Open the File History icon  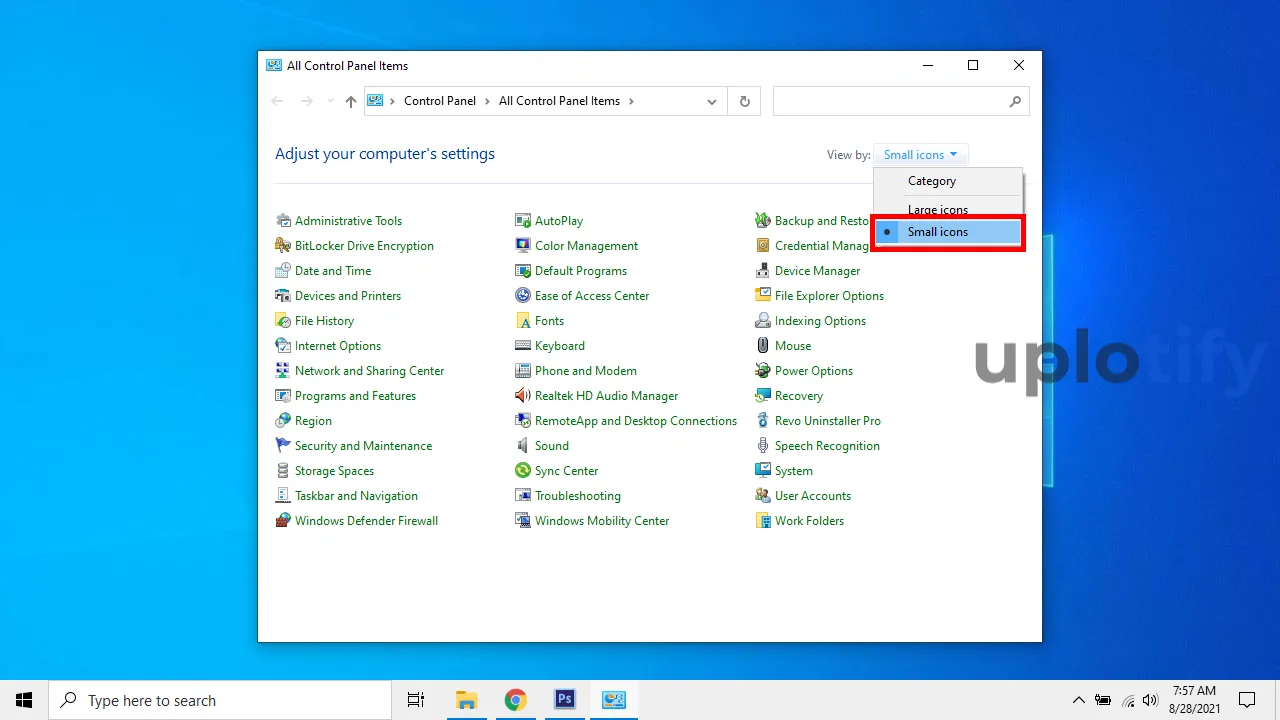coord(283,321)
